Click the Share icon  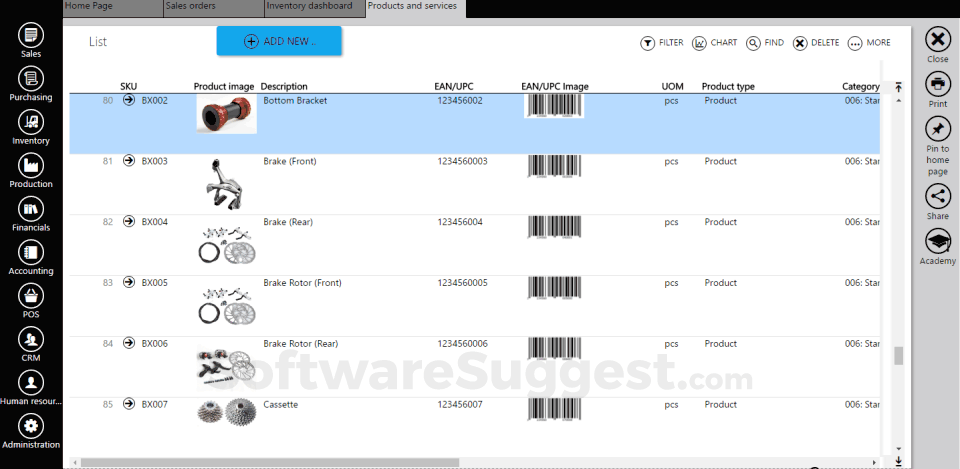click(x=937, y=197)
